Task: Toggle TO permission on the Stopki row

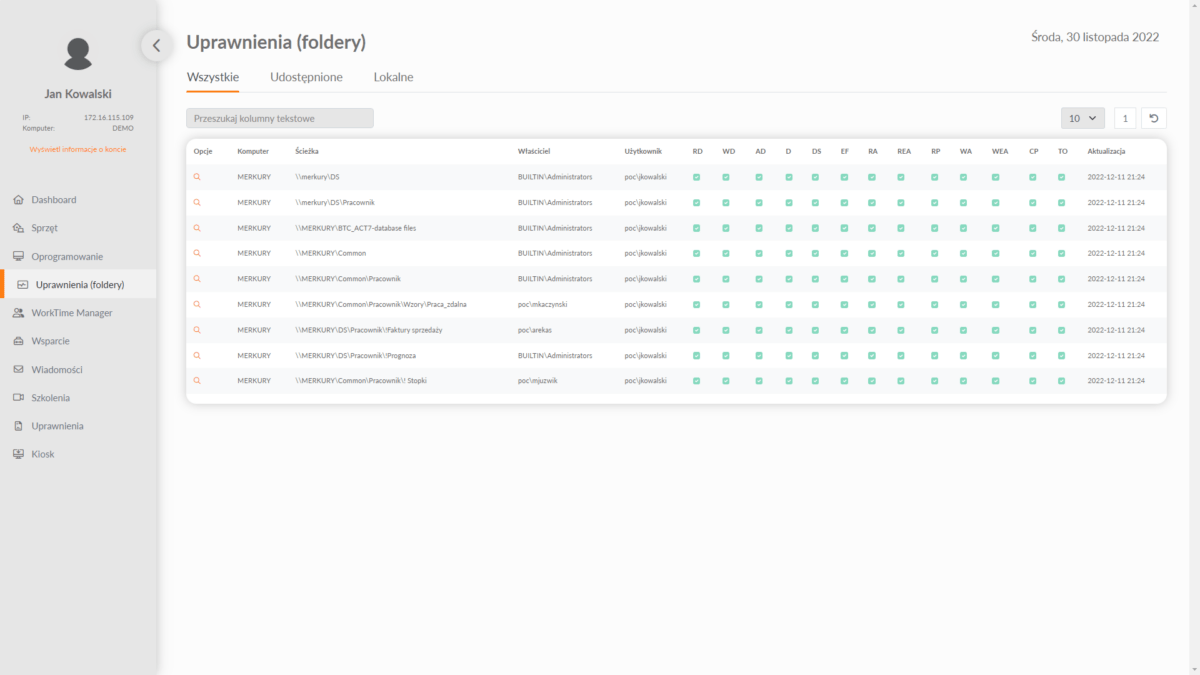Action: 1063,380
